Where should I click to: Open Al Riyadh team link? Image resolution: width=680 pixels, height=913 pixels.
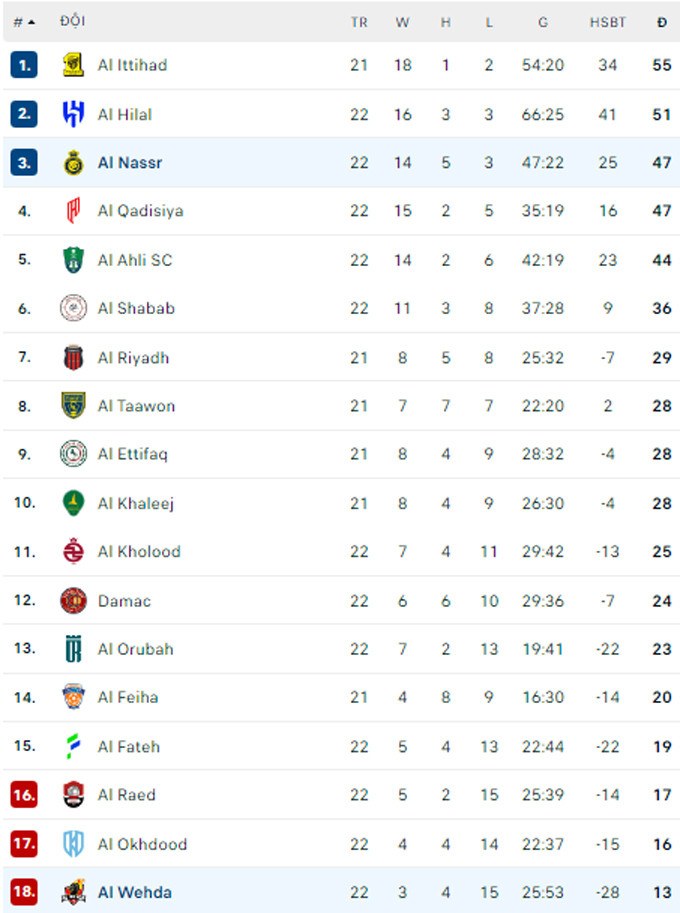(x=133, y=358)
